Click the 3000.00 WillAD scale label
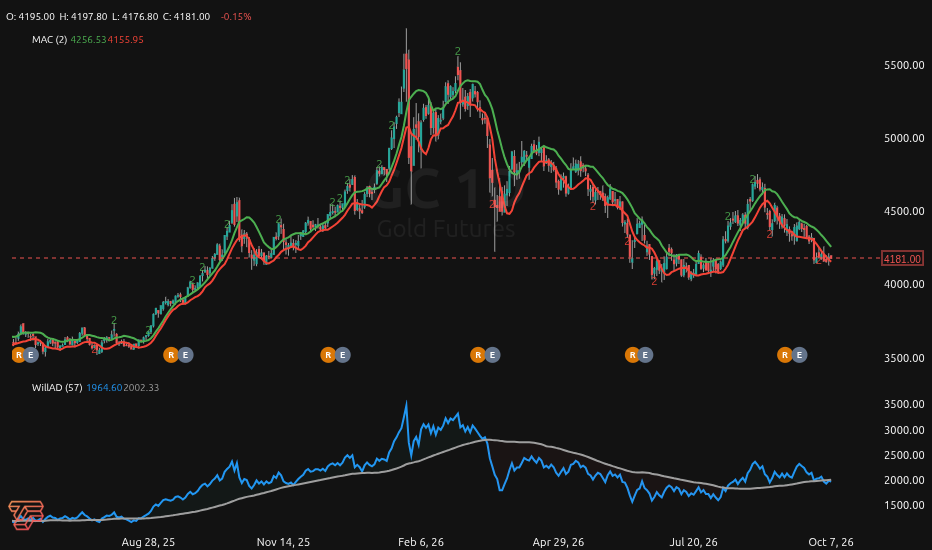The image size is (932, 550). click(904, 430)
